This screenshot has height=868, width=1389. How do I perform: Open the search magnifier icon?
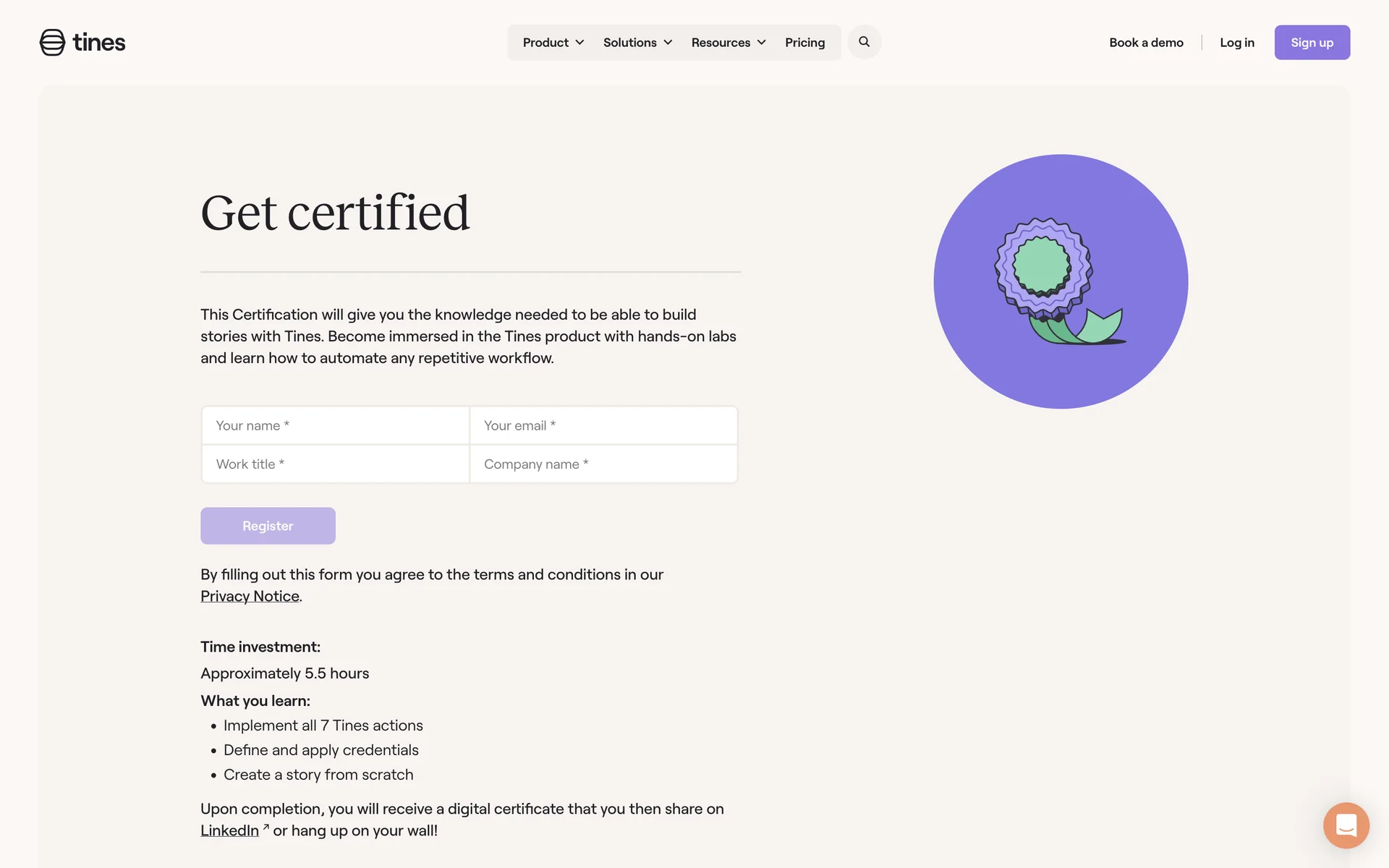(864, 42)
